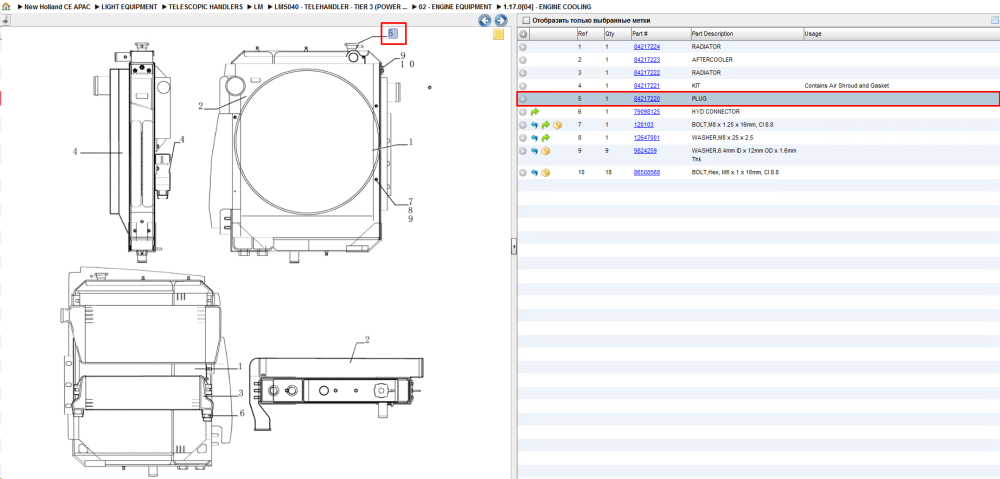Open 02 - ENGINE EQUIPMENT breadcrumb
The image size is (1000, 479).
[x=455, y=6]
